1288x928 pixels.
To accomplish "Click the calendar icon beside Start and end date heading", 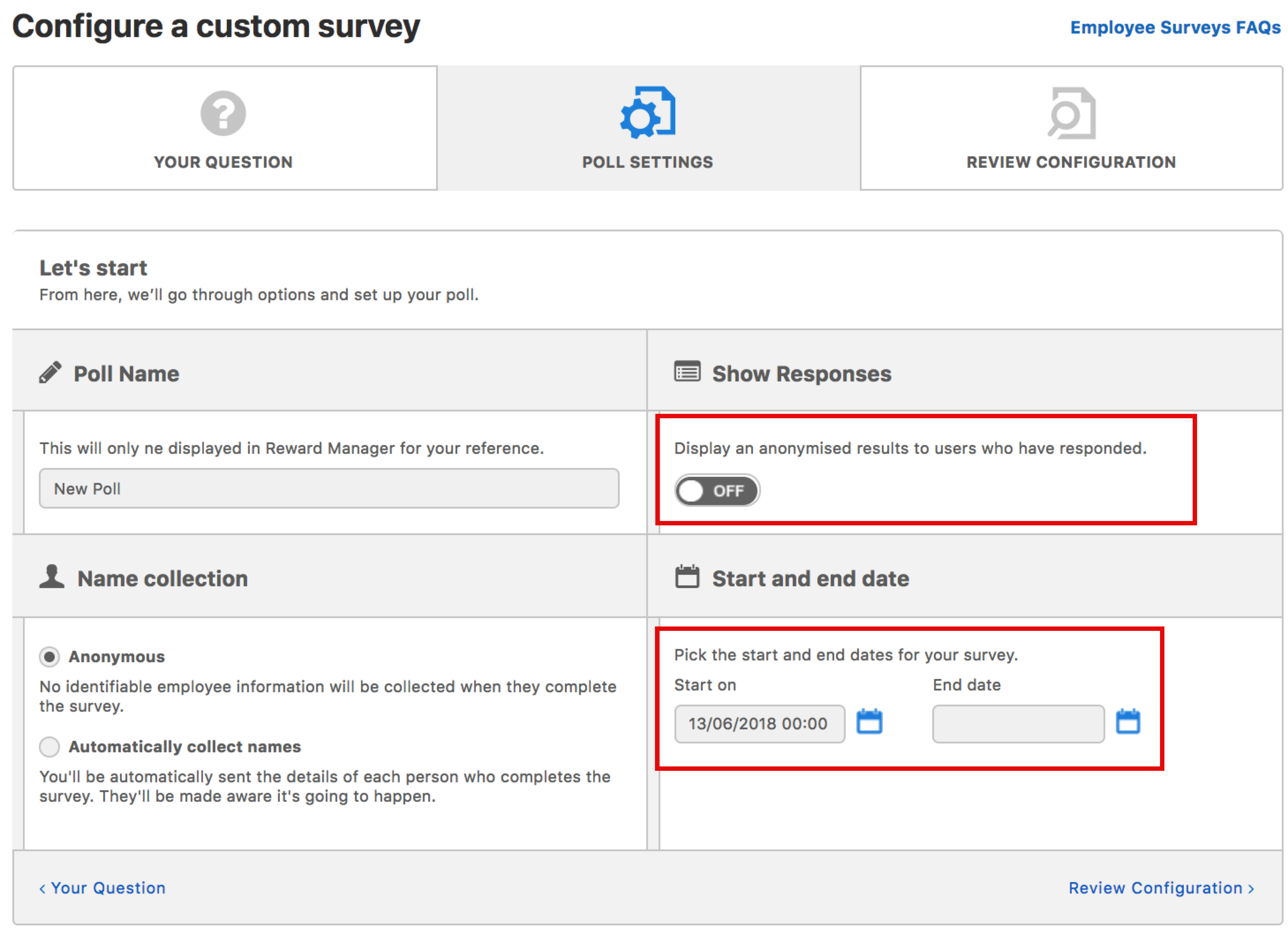I will 687,577.
